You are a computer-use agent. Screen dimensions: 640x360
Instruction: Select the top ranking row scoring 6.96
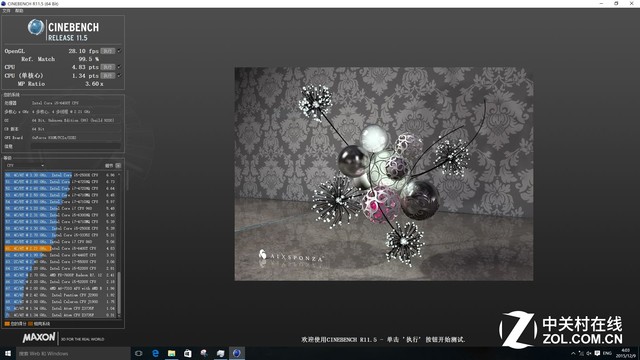(x=60, y=175)
